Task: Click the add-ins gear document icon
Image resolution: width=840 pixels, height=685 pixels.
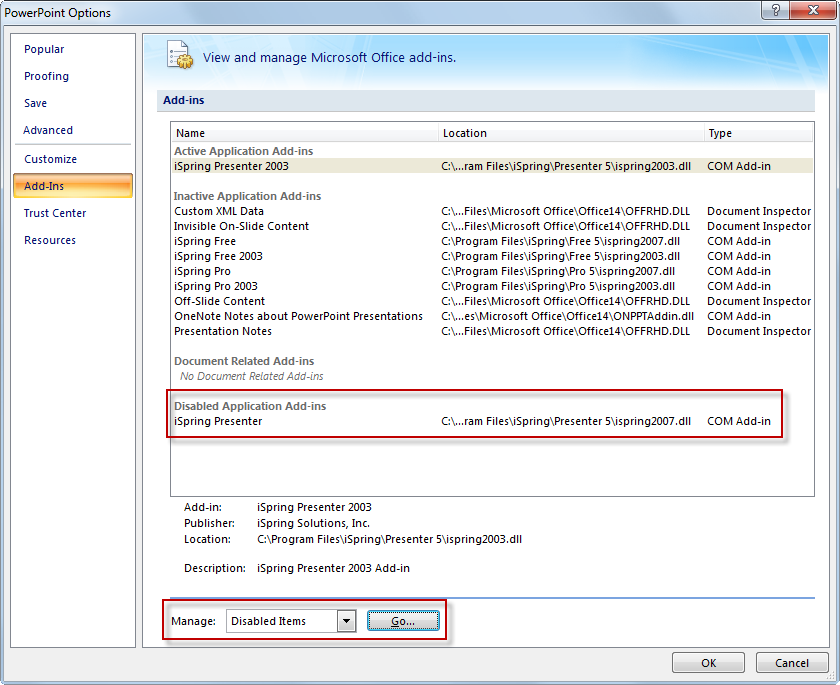Action: coord(179,55)
